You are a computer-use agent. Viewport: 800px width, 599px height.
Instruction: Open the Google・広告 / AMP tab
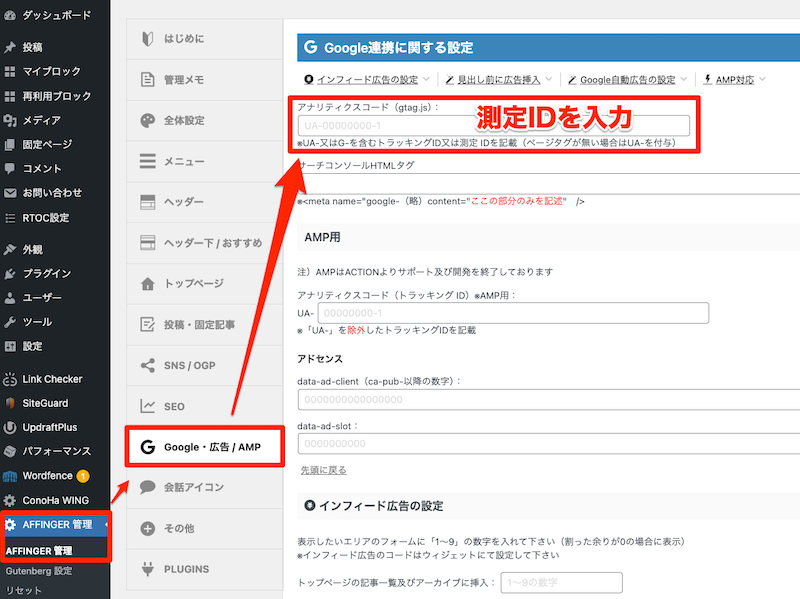204,447
